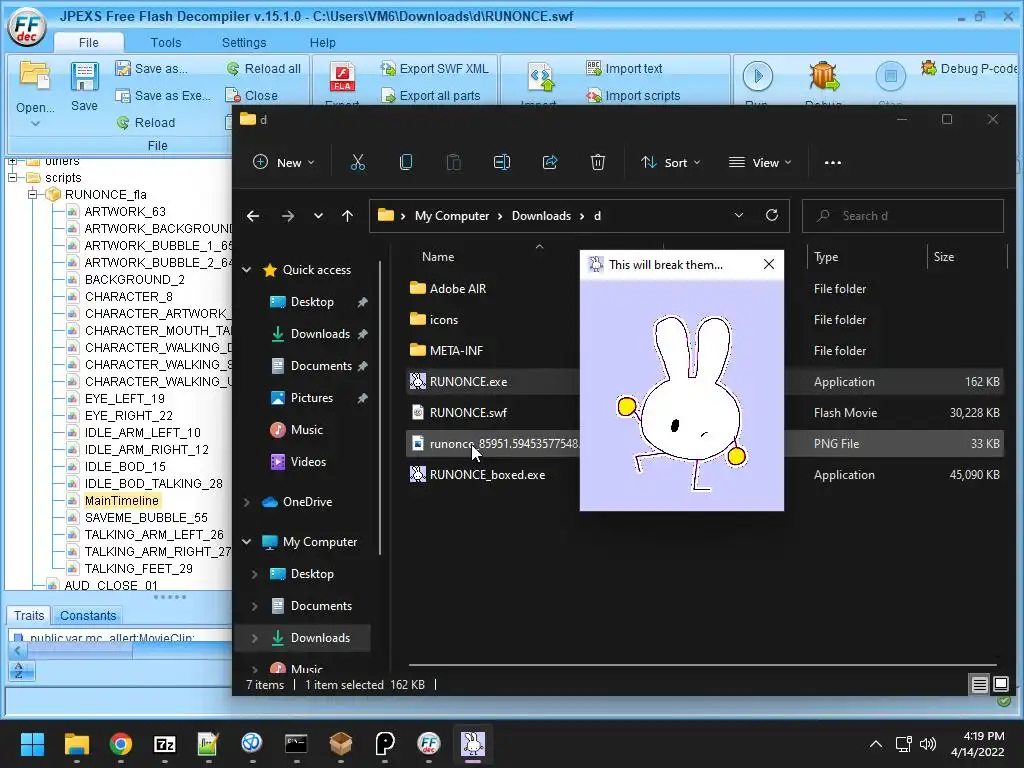Collapse the Quick access section
This screenshot has width=1024, height=768.
click(247, 270)
